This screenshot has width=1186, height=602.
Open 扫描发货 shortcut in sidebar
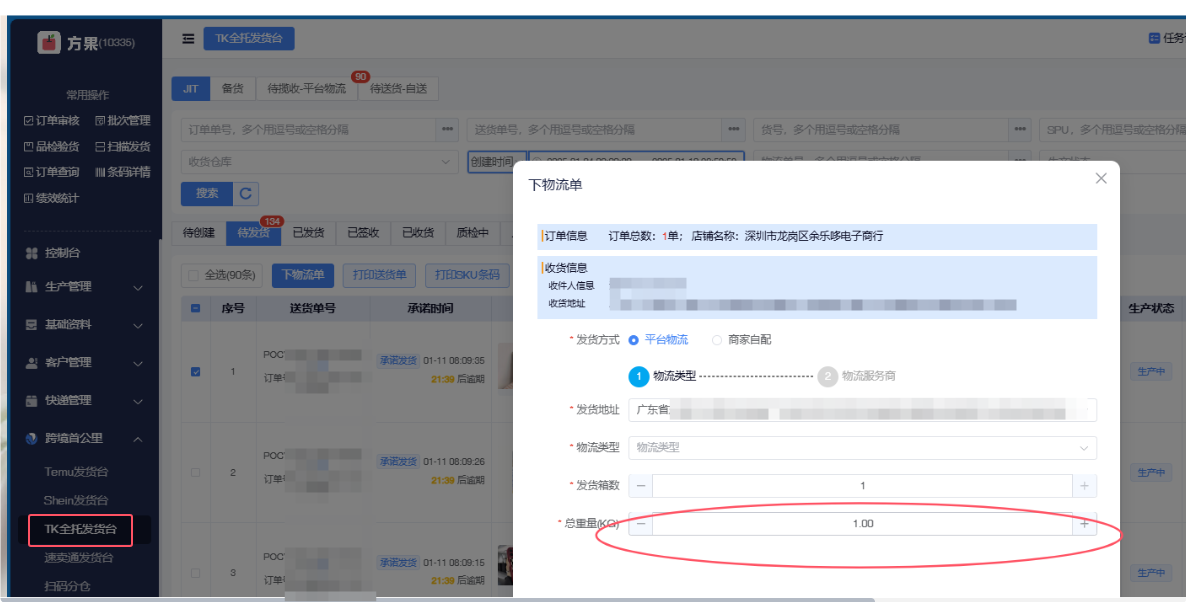pyautogui.click(x=123, y=146)
